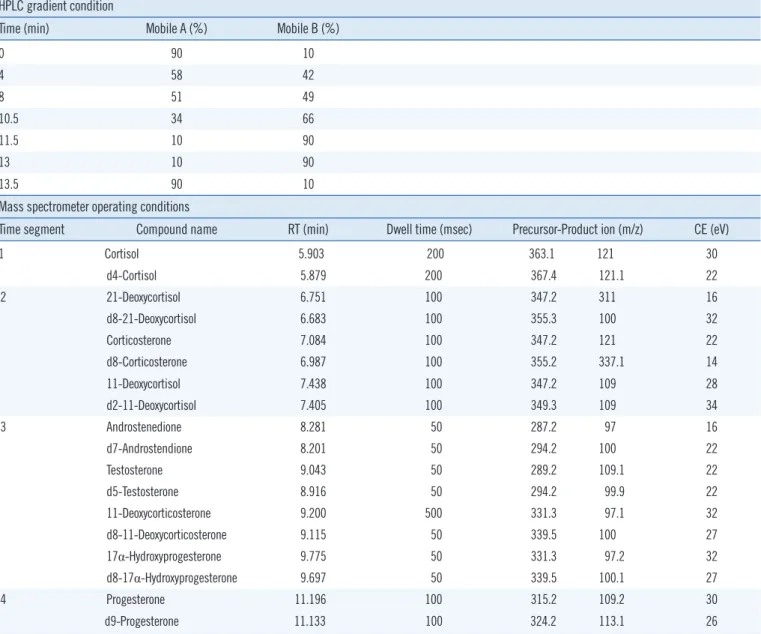This screenshot has height=634, width=761.
Task: Select the product ion value 109.1
Action: pos(612,470)
